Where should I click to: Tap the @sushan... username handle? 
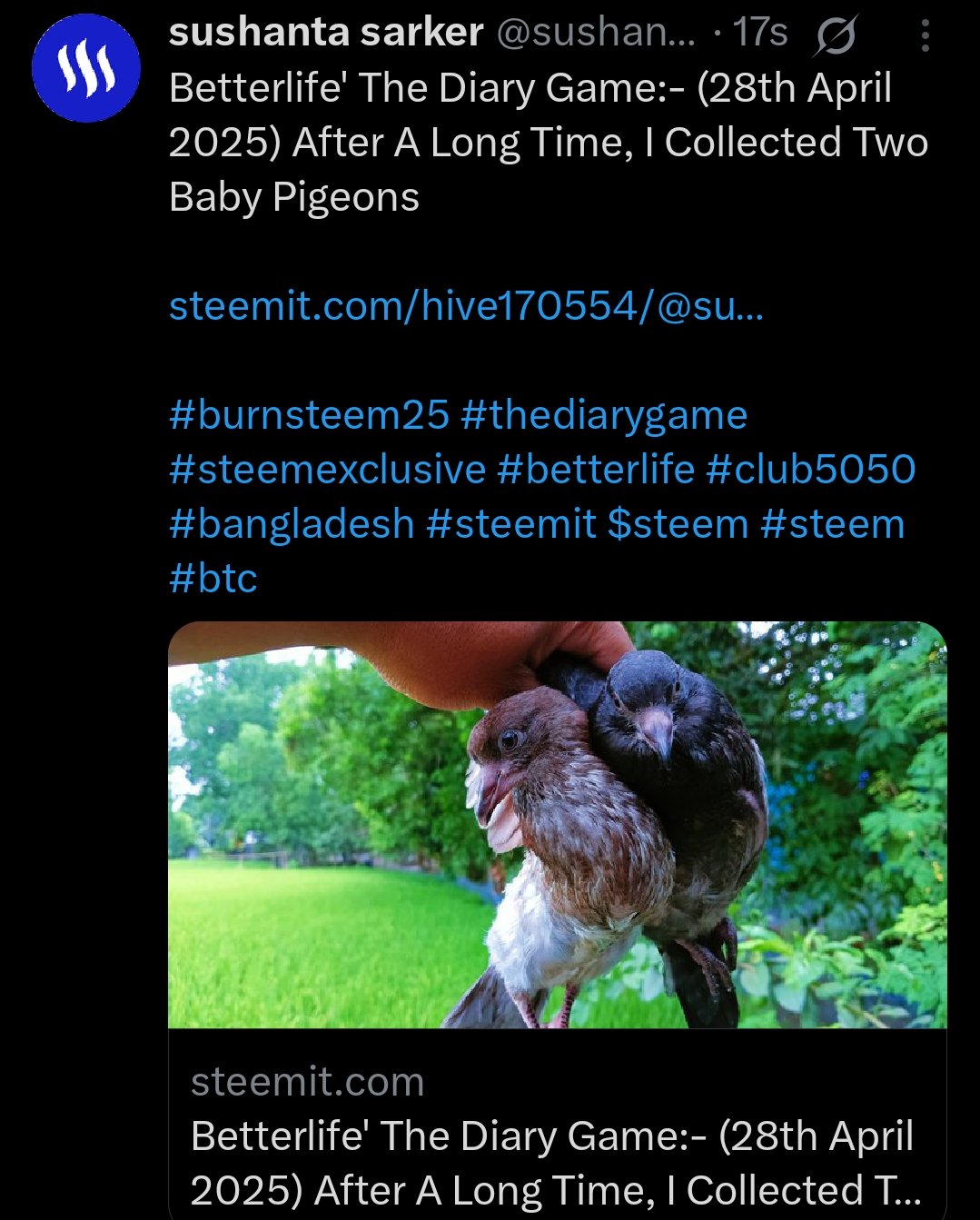coord(596,33)
